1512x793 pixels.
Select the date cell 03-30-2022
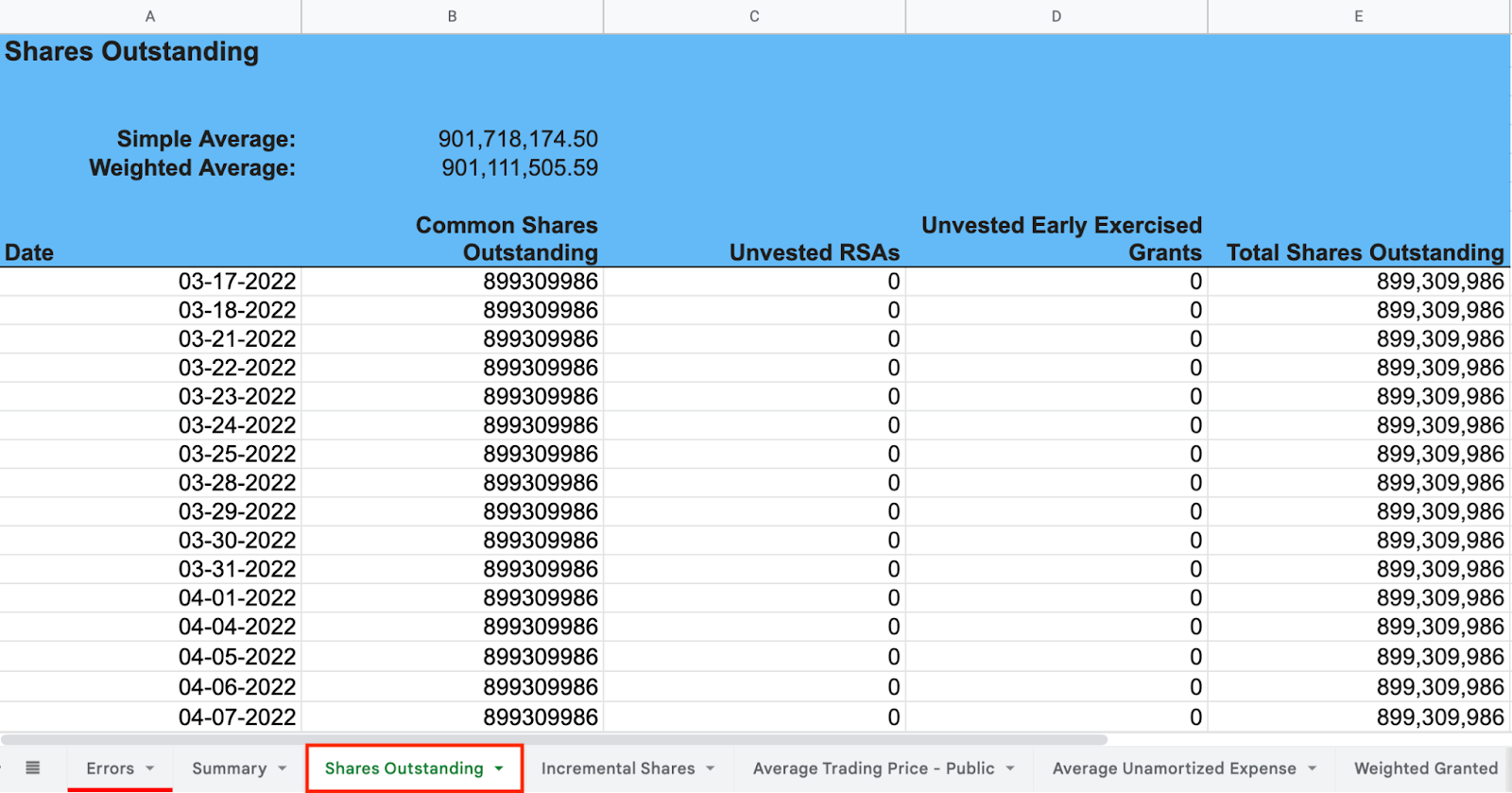coord(150,541)
